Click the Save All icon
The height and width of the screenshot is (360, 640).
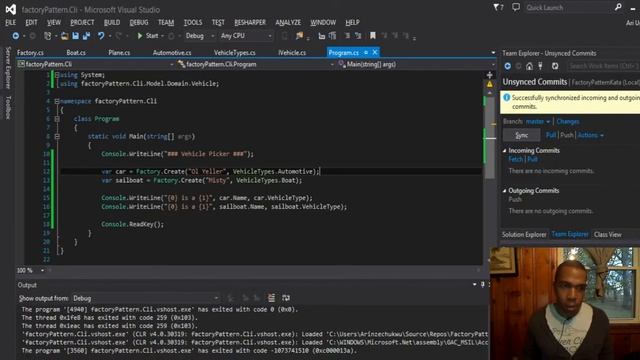[87, 36]
